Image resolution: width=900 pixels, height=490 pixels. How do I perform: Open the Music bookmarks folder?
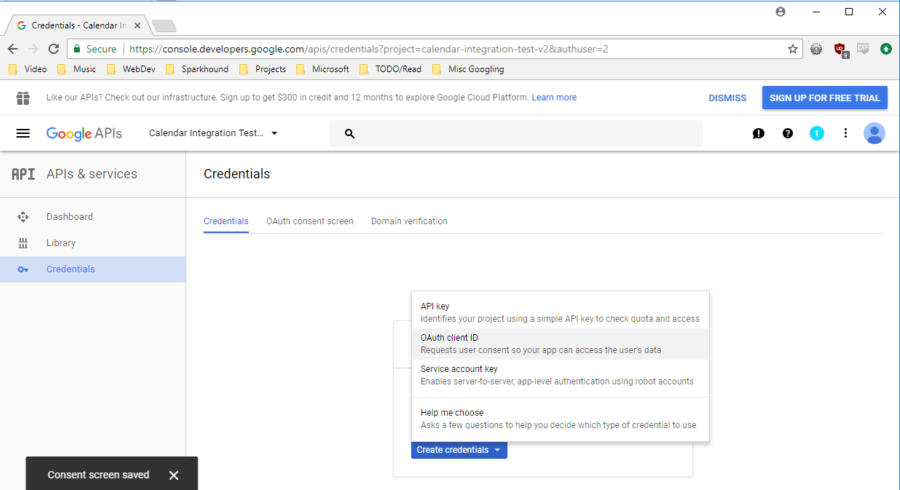(x=76, y=69)
